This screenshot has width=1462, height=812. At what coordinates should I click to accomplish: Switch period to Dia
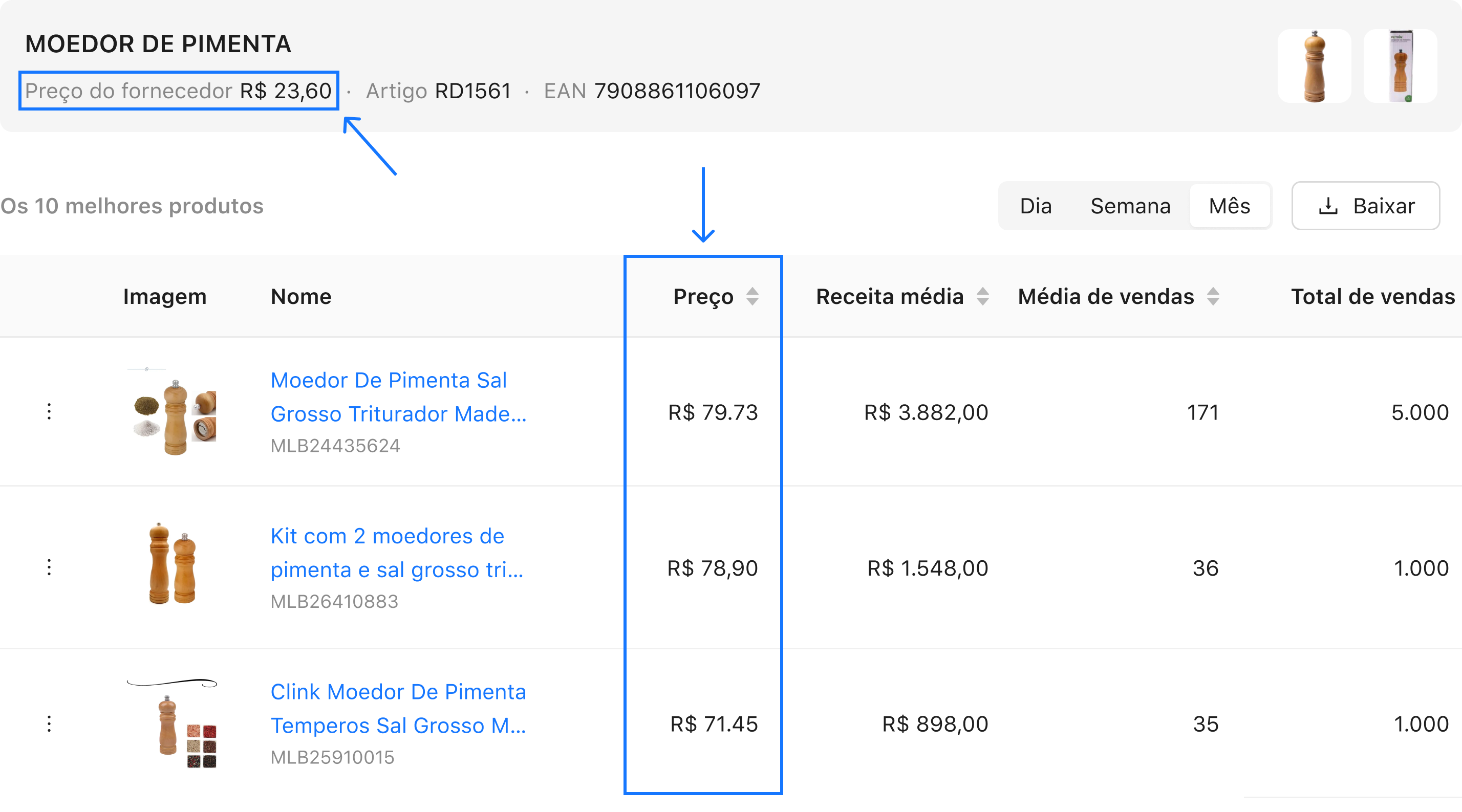pyautogui.click(x=1035, y=206)
